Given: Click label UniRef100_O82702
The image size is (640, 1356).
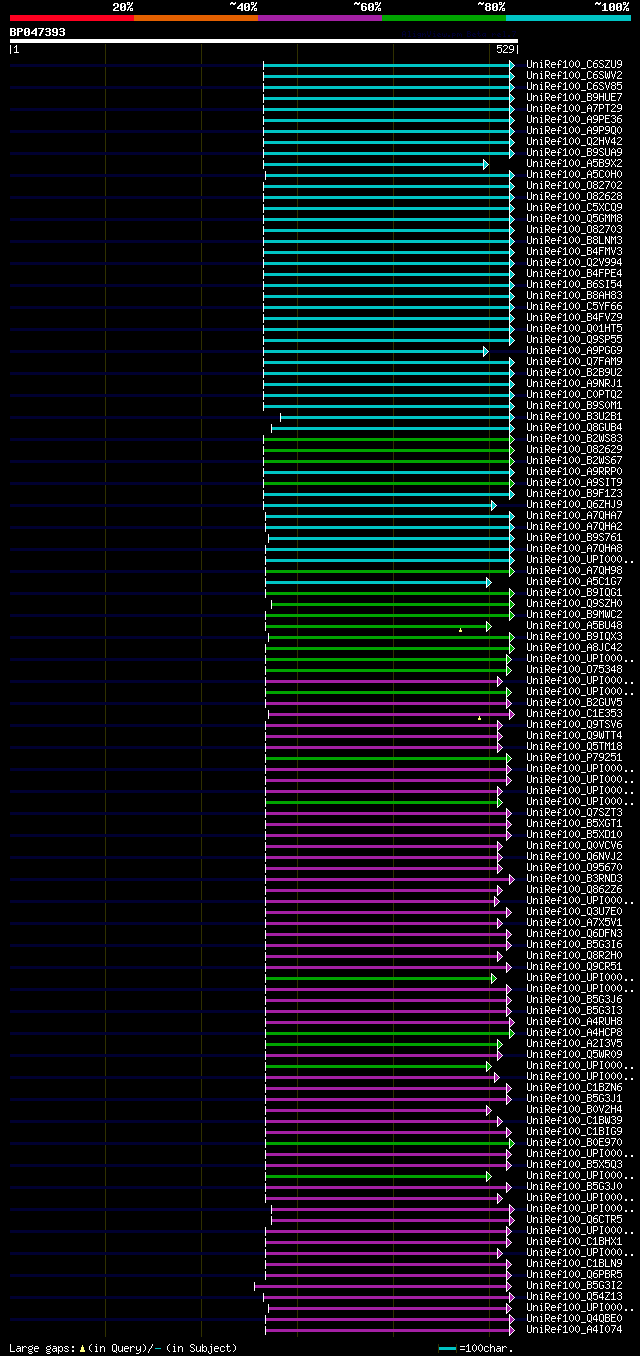Looking at the screenshot, I should point(574,185).
